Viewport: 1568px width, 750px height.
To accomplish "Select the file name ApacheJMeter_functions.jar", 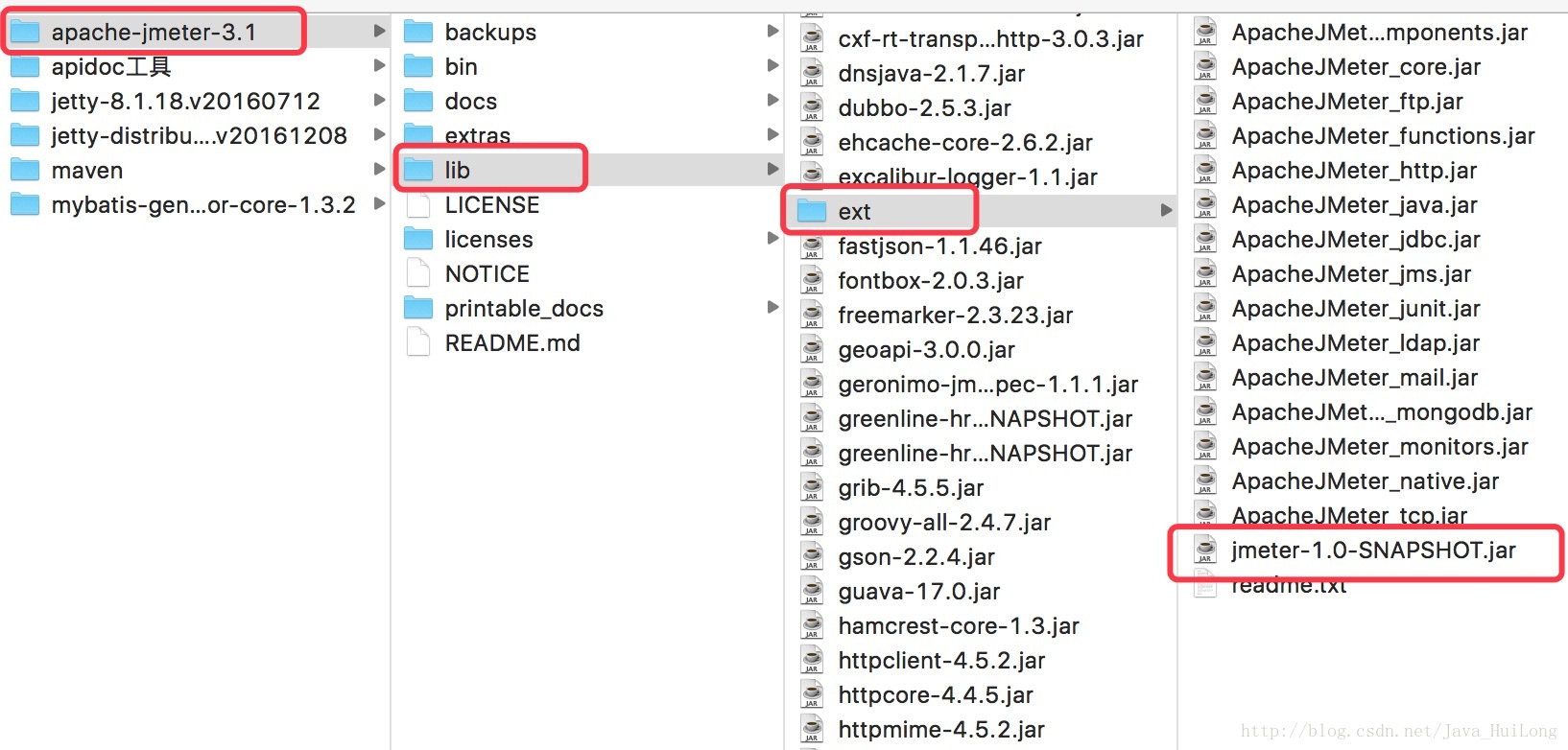I will pyautogui.click(x=1383, y=136).
